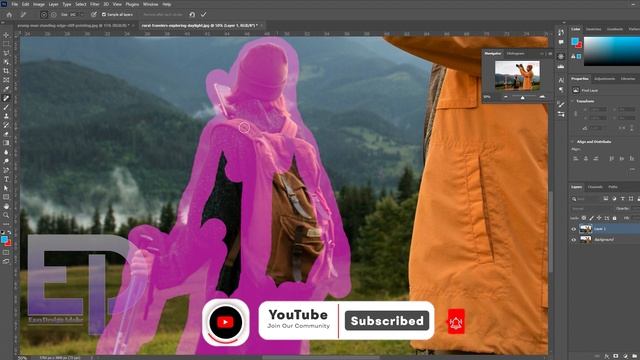This screenshot has width=640, height=360.
Task: Hide Layer 1 with its eye icon
Action: click(x=573, y=229)
